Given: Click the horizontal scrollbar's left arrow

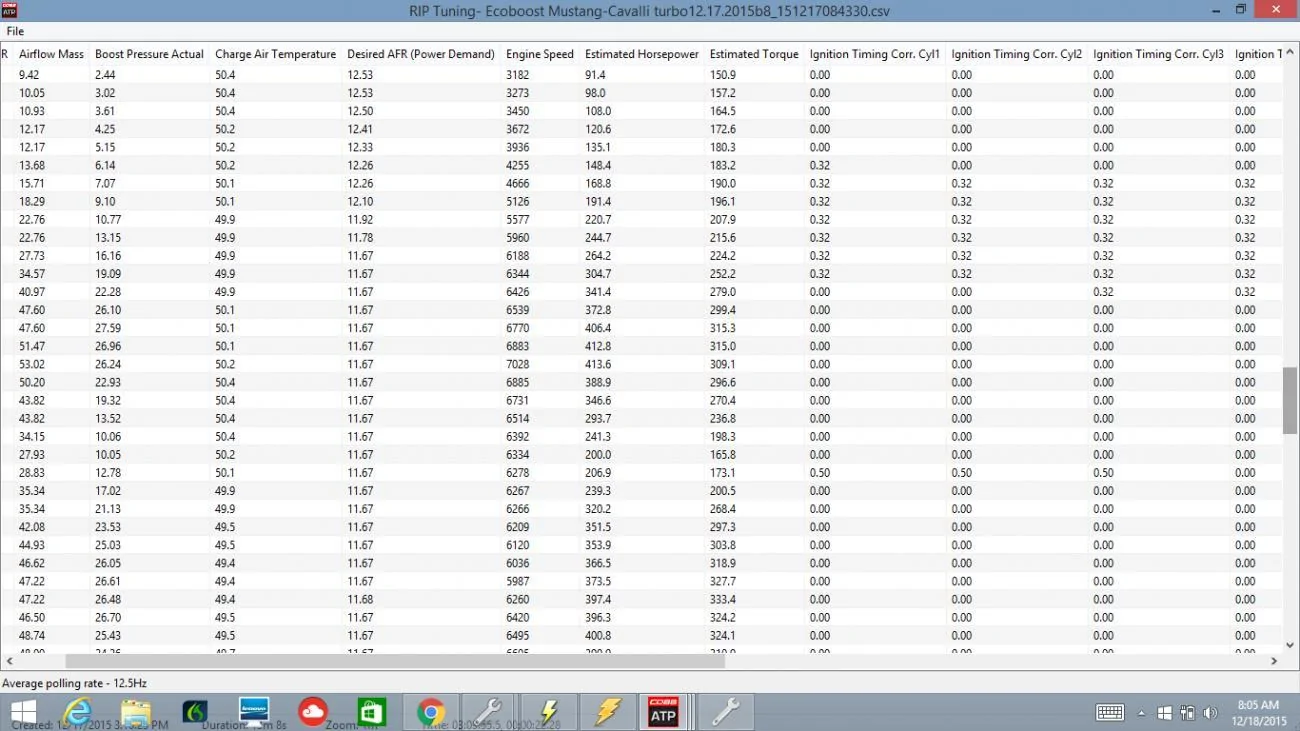Looking at the screenshot, I should [x=9, y=661].
